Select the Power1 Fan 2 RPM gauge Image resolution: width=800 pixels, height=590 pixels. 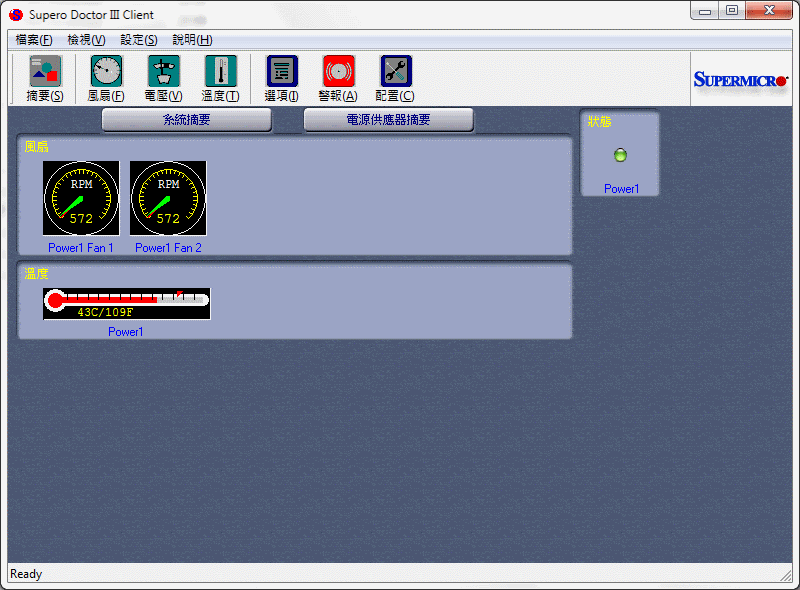(x=168, y=199)
